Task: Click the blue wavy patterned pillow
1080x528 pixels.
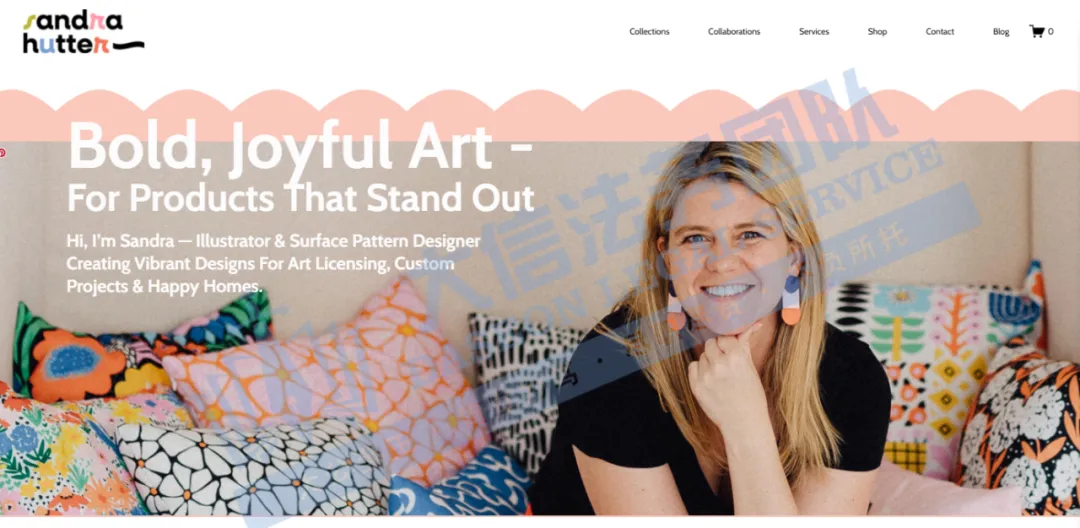Action: point(459,483)
